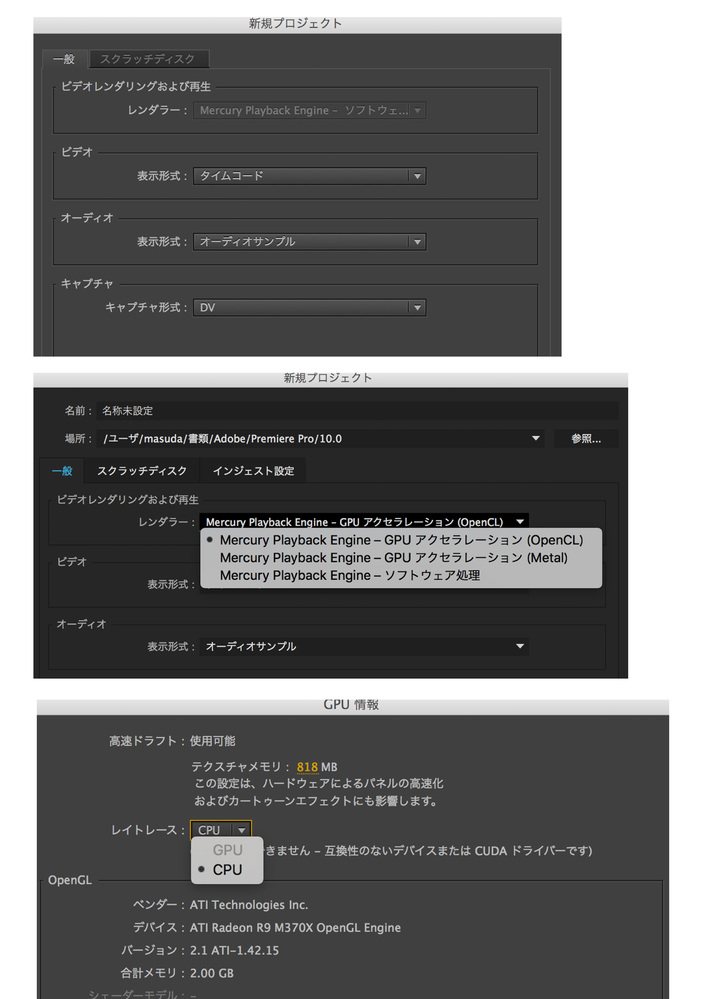Open the disabled レンダラー dropdown in top dialog

(310, 110)
